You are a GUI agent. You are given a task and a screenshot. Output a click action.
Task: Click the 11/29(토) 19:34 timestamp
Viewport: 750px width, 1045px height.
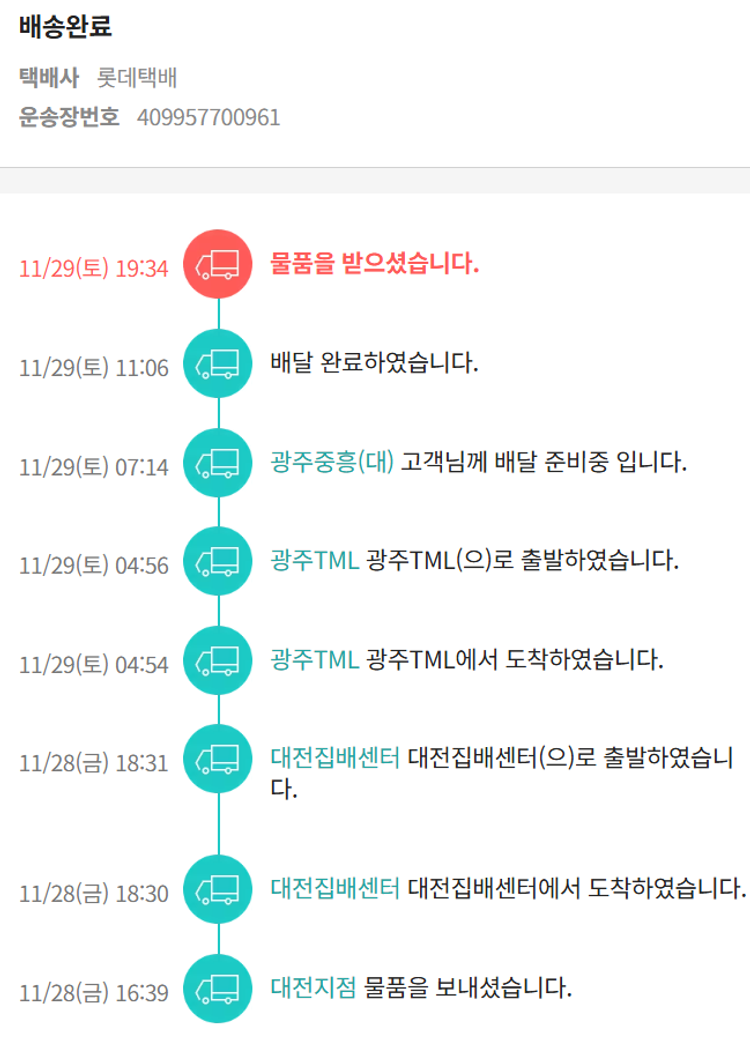click(x=94, y=269)
